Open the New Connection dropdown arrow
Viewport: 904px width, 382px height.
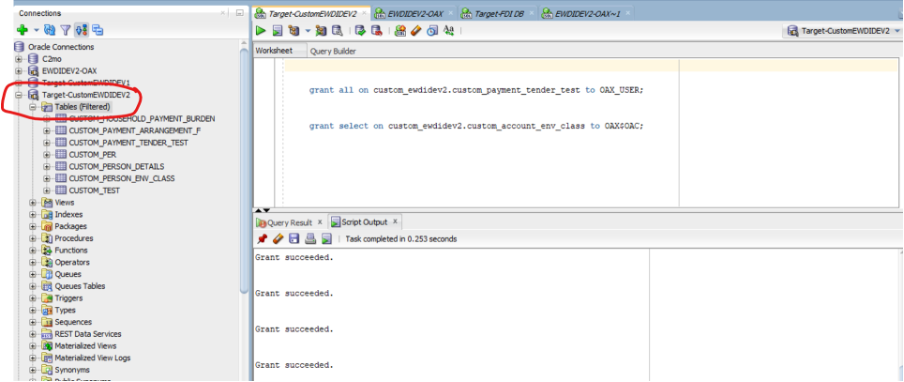(x=36, y=30)
